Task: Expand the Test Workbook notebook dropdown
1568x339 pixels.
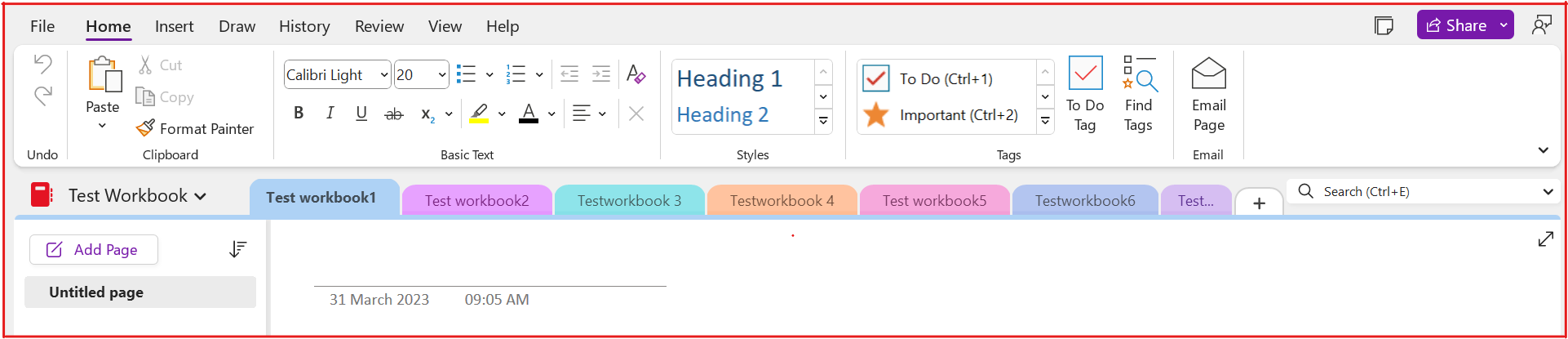Action: pyautogui.click(x=201, y=196)
